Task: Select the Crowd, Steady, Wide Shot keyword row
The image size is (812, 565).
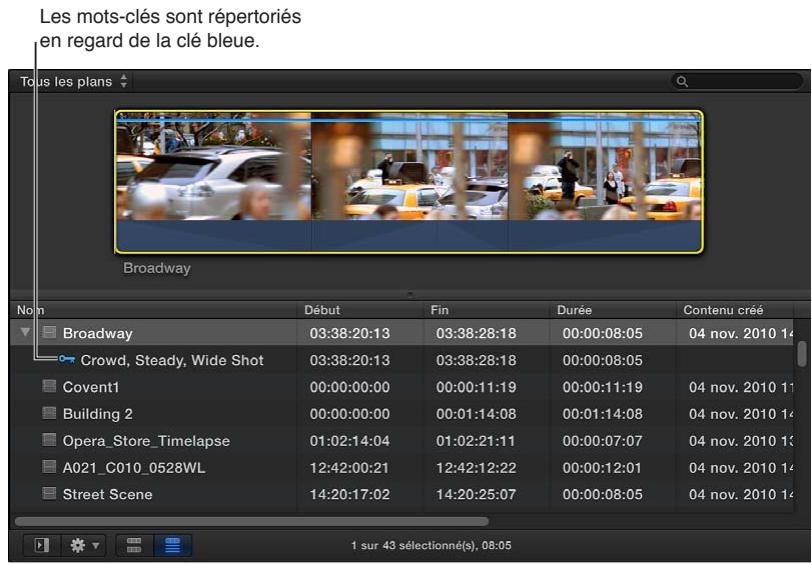Action: tap(401, 360)
